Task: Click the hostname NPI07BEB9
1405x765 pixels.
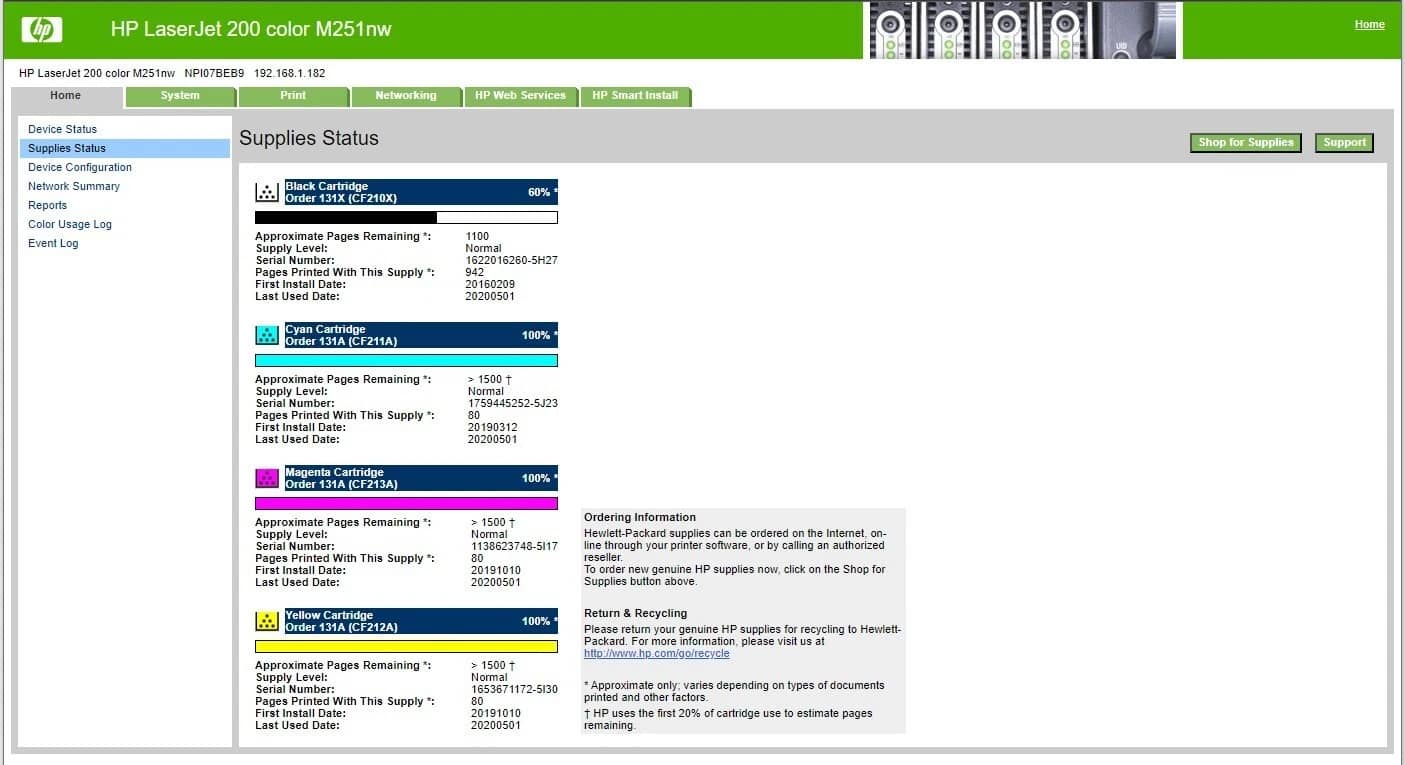Action: [214, 73]
